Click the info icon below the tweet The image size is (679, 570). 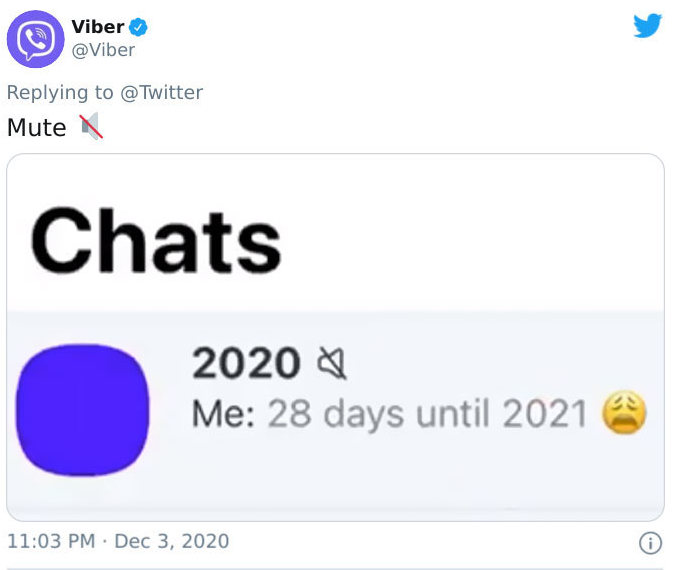(649, 543)
